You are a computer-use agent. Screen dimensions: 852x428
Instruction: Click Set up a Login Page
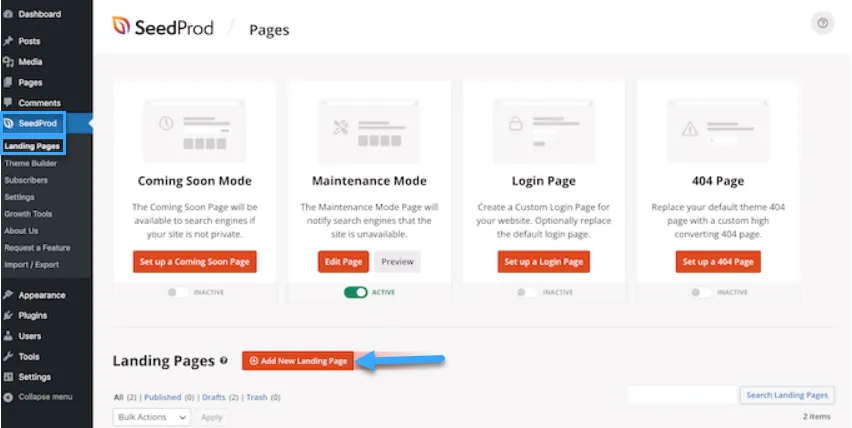click(543, 262)
